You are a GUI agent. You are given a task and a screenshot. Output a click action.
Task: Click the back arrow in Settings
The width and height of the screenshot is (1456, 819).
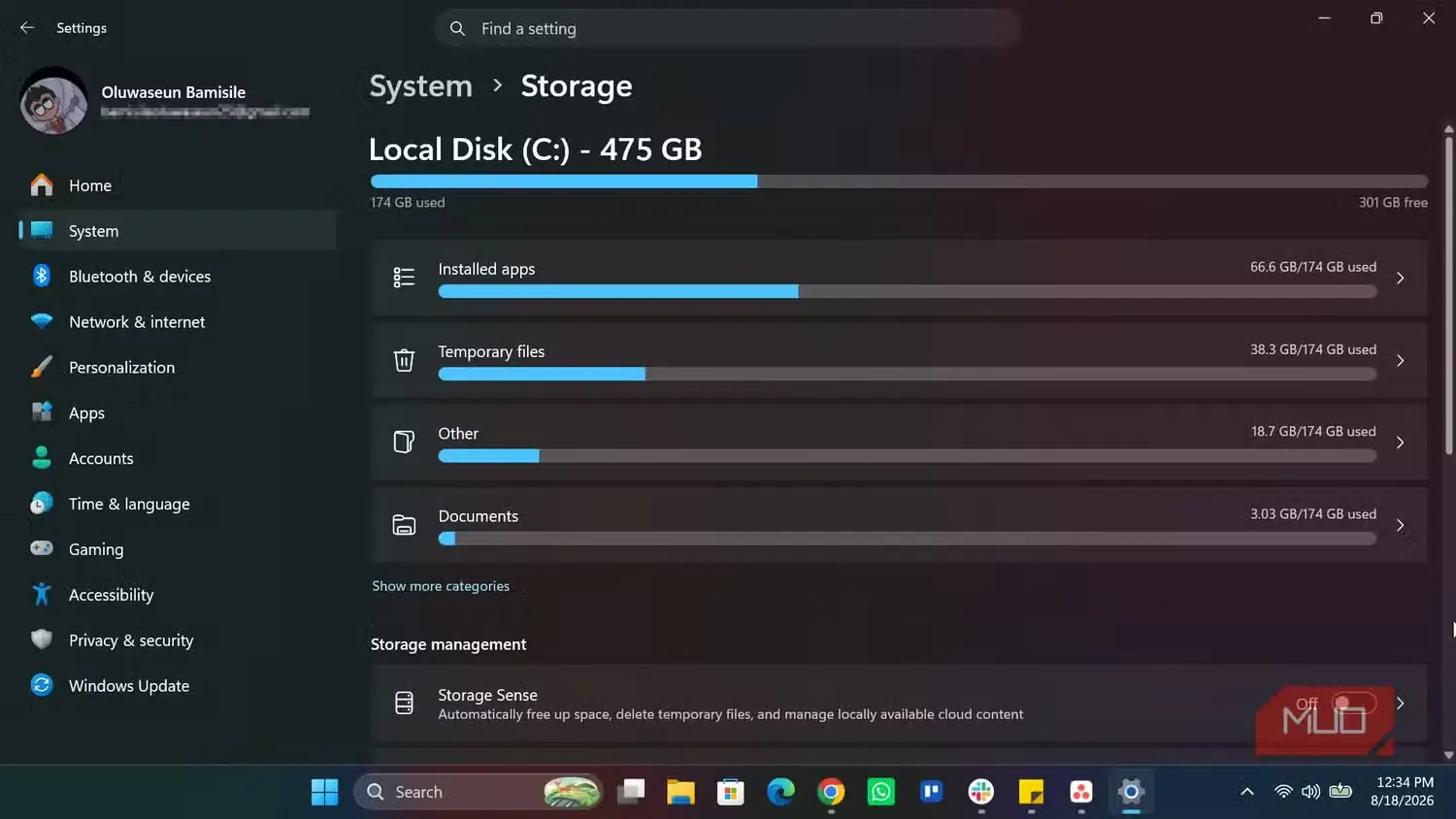pyautogui.click(x=27, y=28)
